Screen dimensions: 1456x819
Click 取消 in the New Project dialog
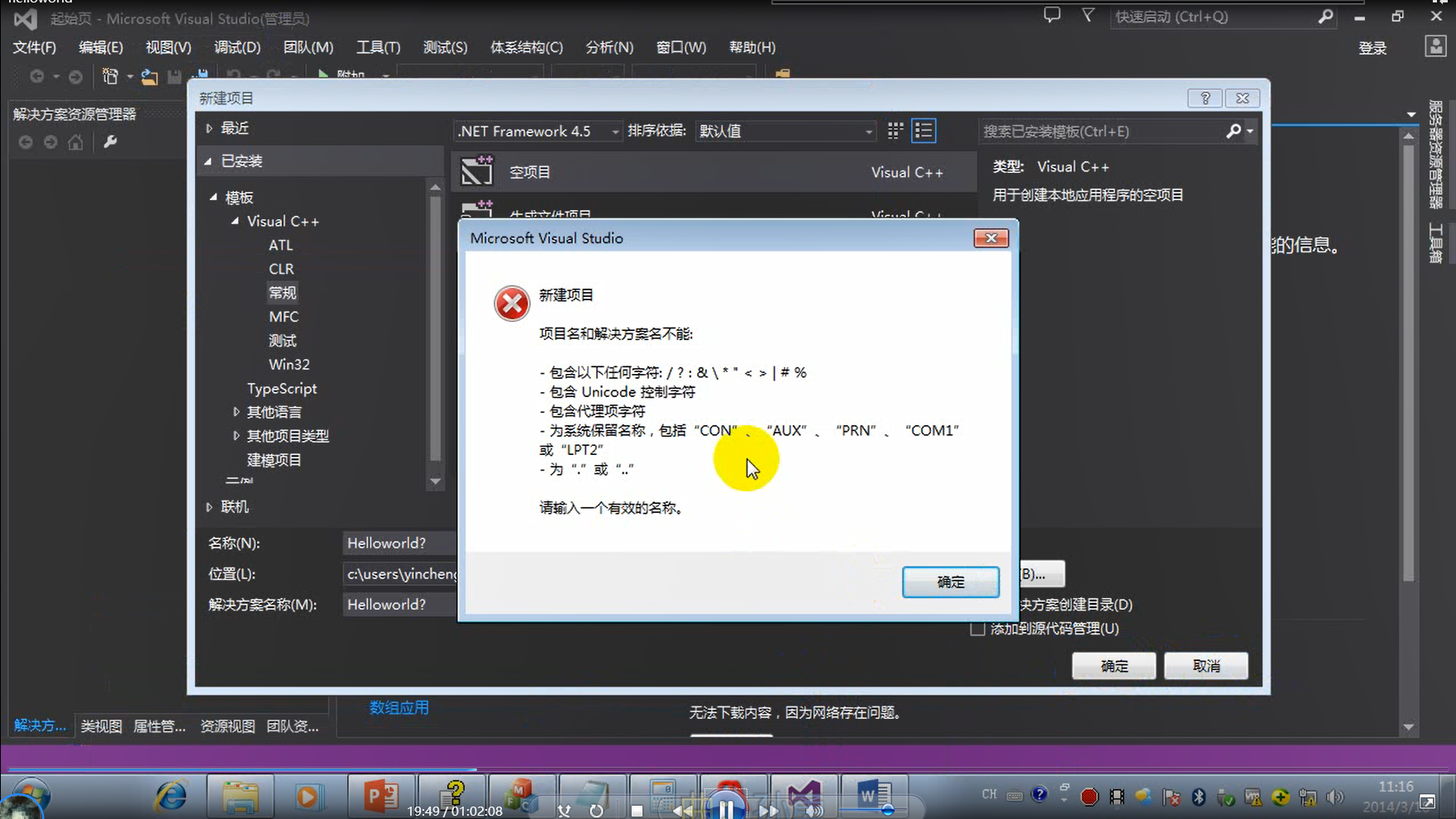coord(1205,665)
